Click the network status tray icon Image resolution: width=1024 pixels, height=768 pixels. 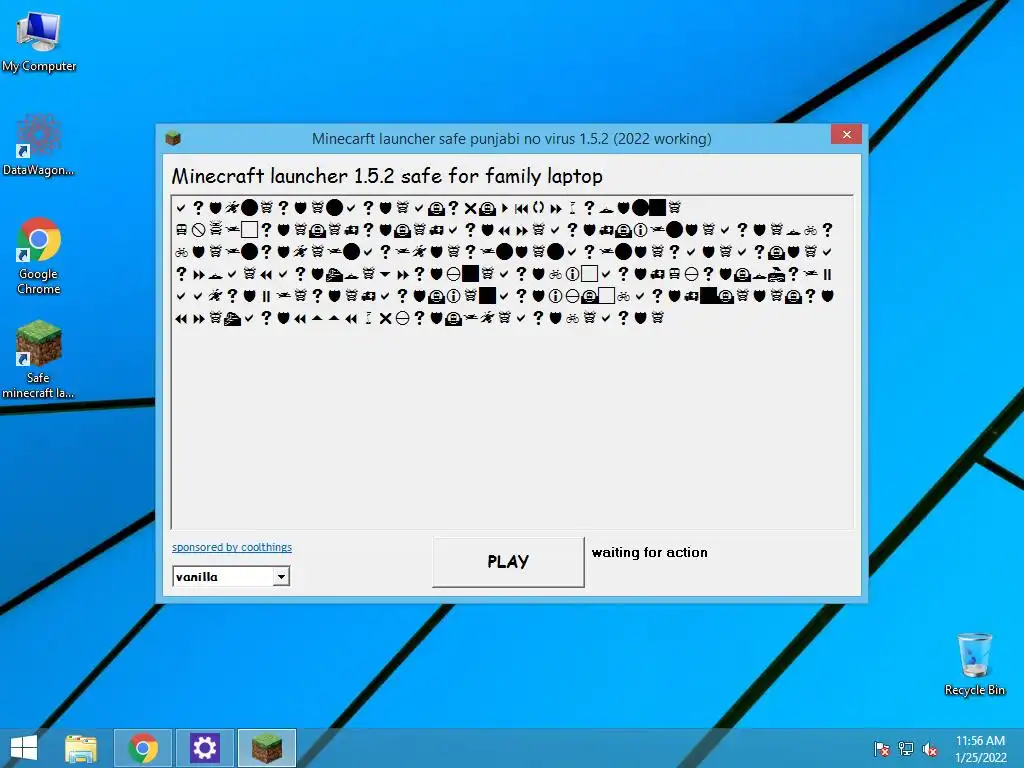tap(906, 749)
